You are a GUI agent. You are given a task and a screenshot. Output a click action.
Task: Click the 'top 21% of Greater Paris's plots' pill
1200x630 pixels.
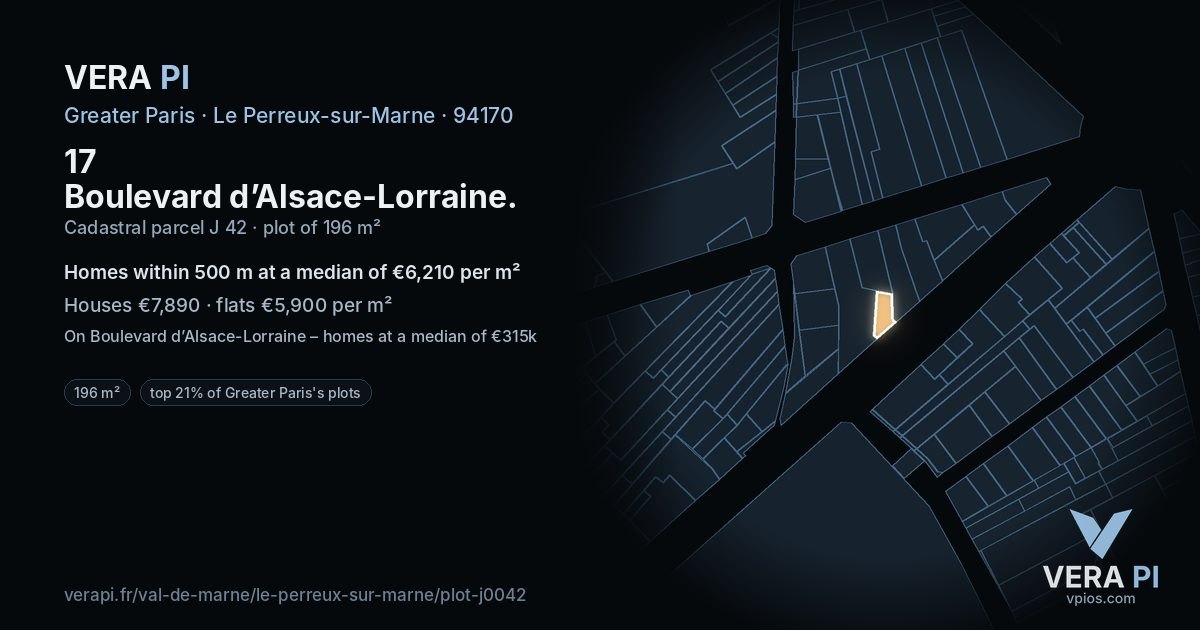coord(256,393)
